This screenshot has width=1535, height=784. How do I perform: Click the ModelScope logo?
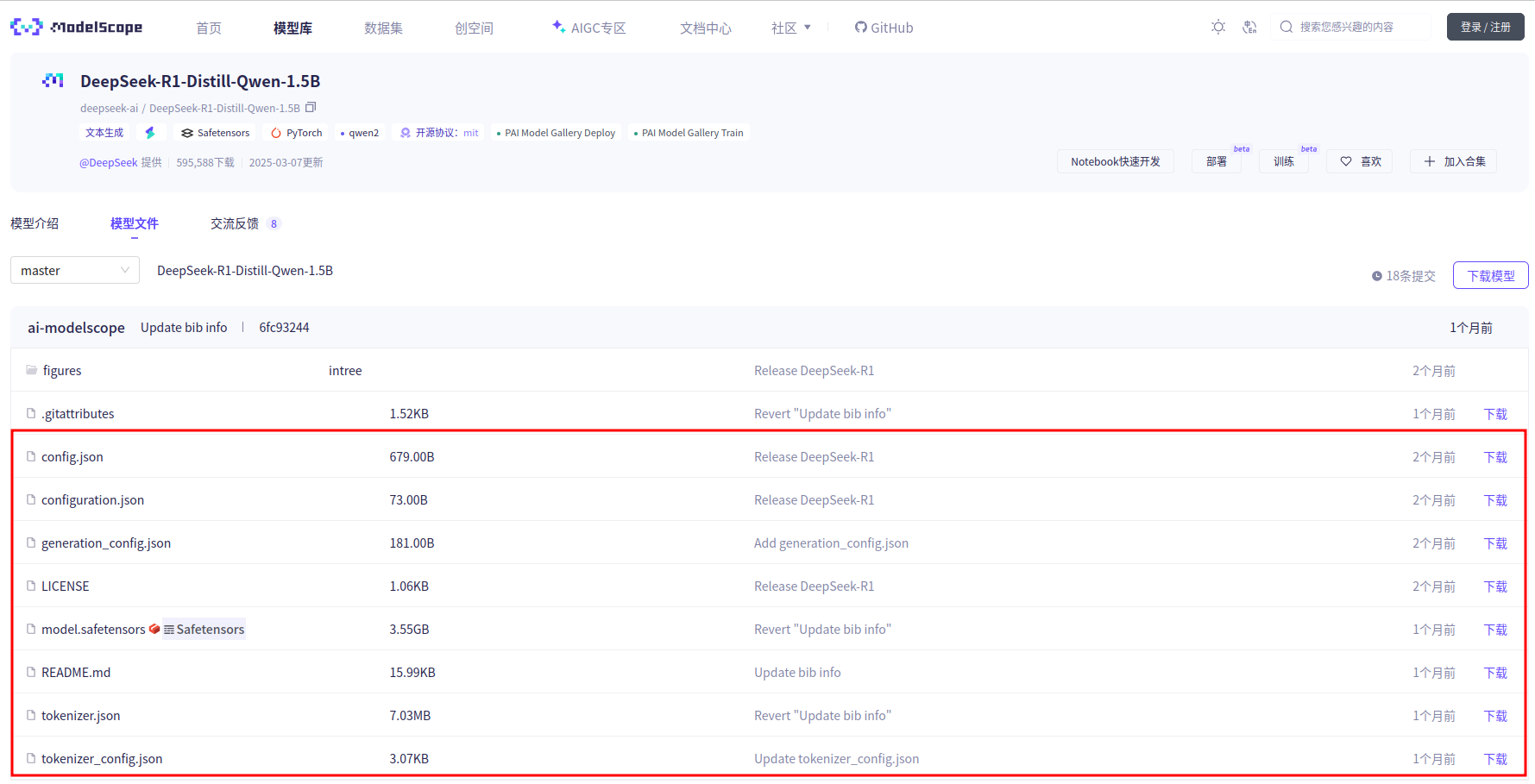point(76,28)
